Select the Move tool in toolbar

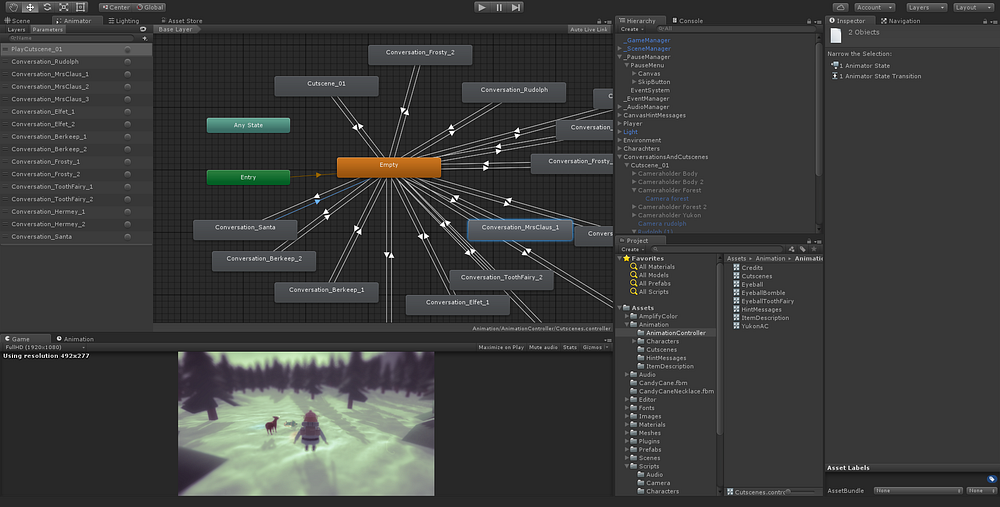[30, 7]
